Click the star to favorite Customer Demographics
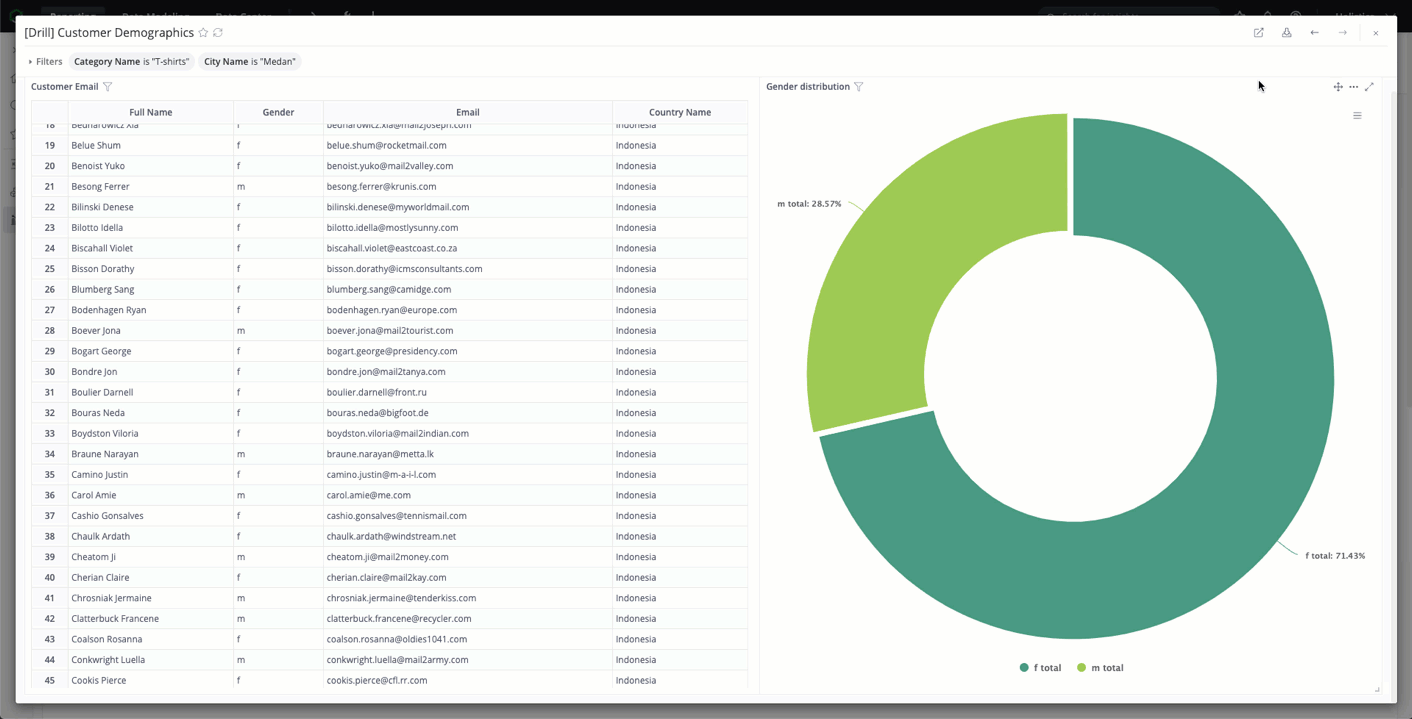This screenshot has width=1412, height=719. pos(203,32)
